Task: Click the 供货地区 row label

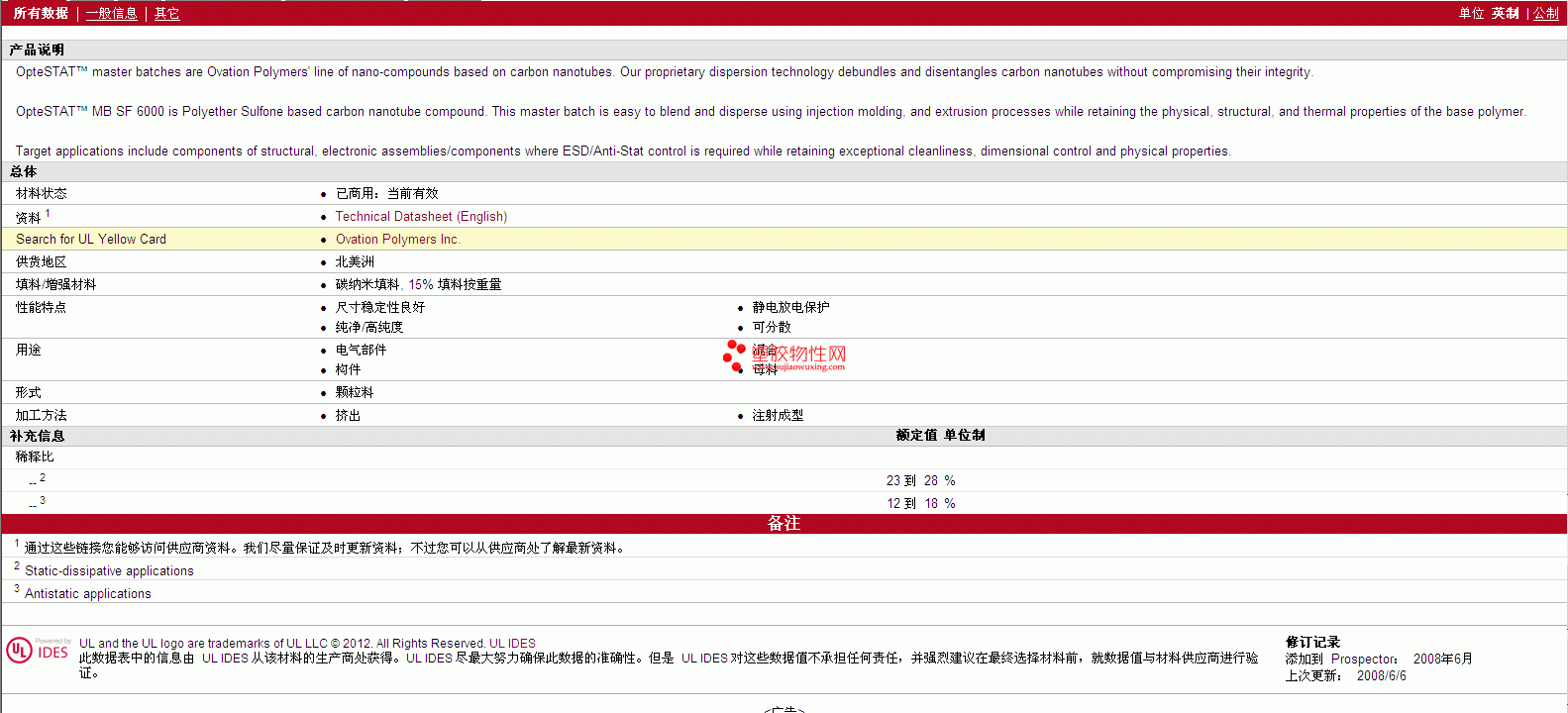Action: (42, 261)
